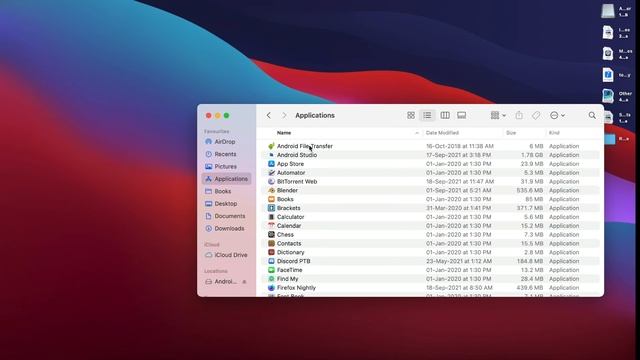The image size is (640, 360).
Task: Select the Firefox Nightly icon
Action: (271, 288)
